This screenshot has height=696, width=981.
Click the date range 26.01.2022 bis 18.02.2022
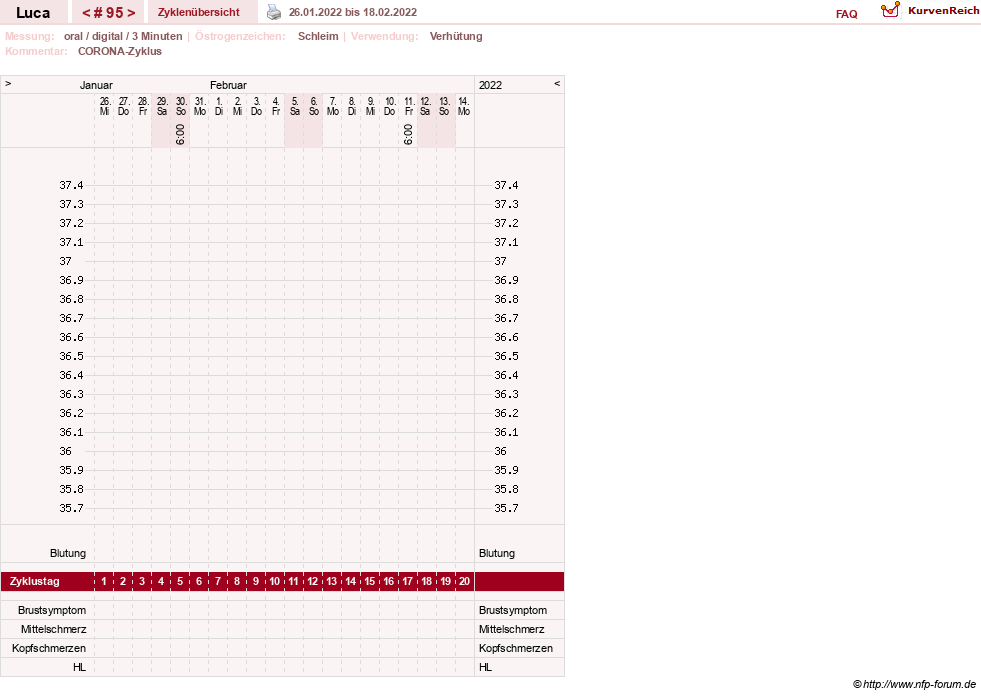[353, 12]
